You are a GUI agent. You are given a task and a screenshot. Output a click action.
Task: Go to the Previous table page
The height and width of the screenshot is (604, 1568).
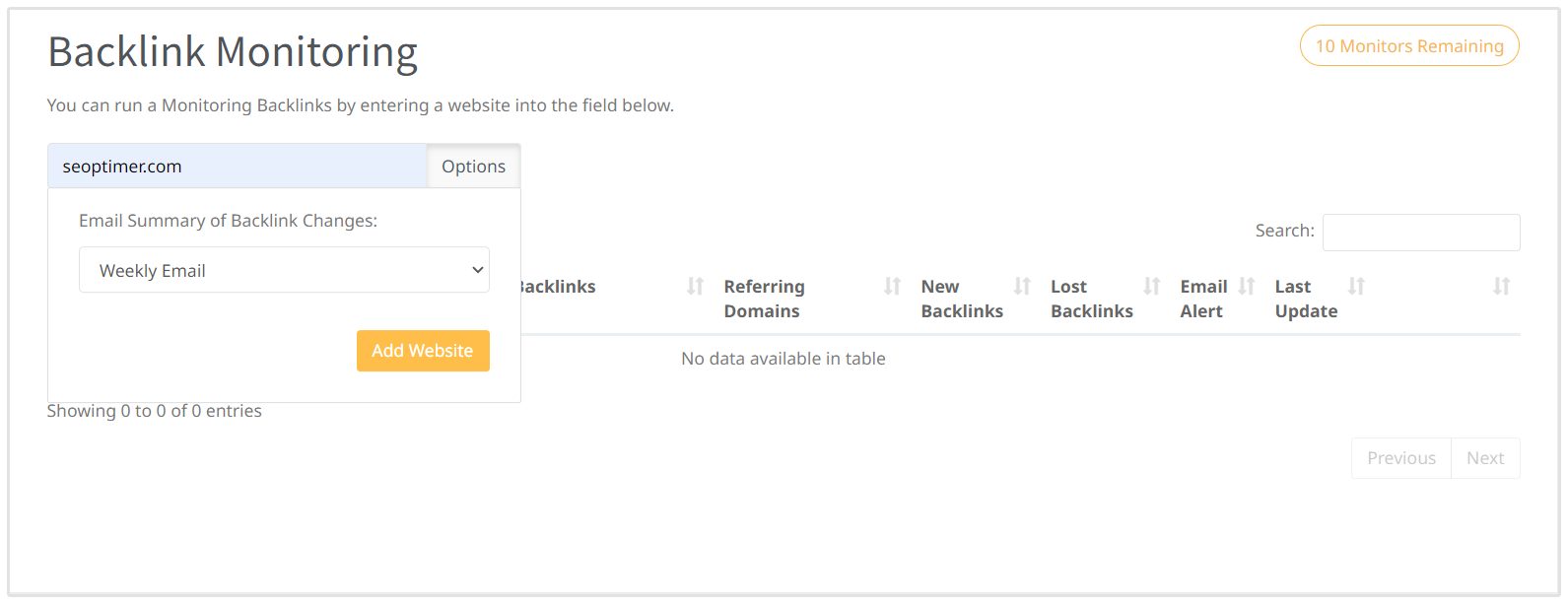click(x=1400, y=458)
